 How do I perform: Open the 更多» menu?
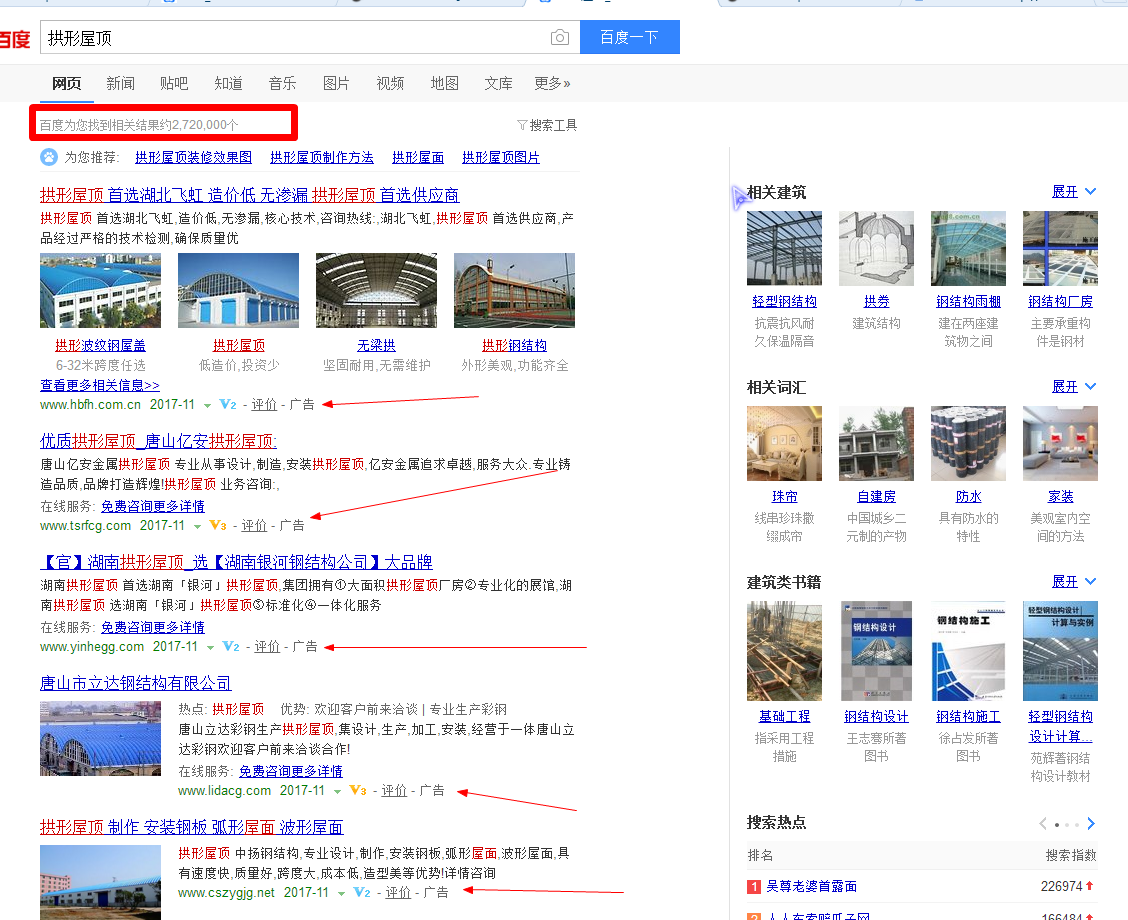552,83
